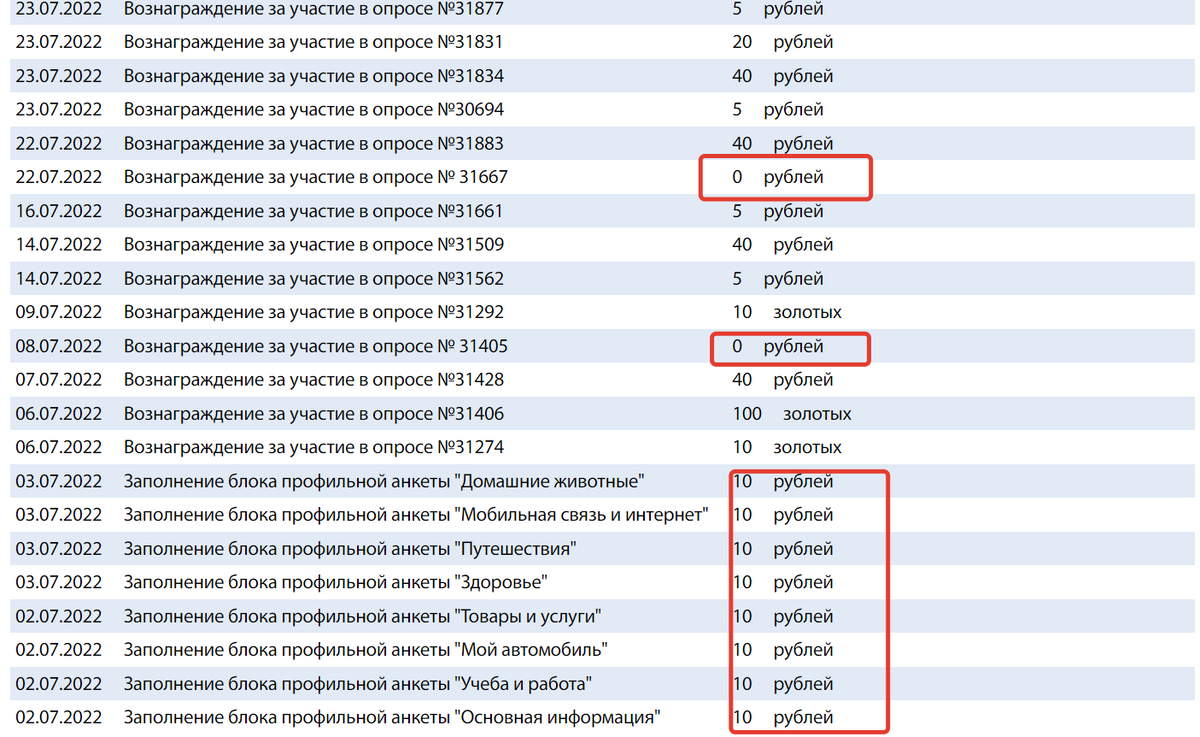Select the "100 золотых" amount for survey №31406
Viewport: 1200px width, 737px height.
(792, 414)
